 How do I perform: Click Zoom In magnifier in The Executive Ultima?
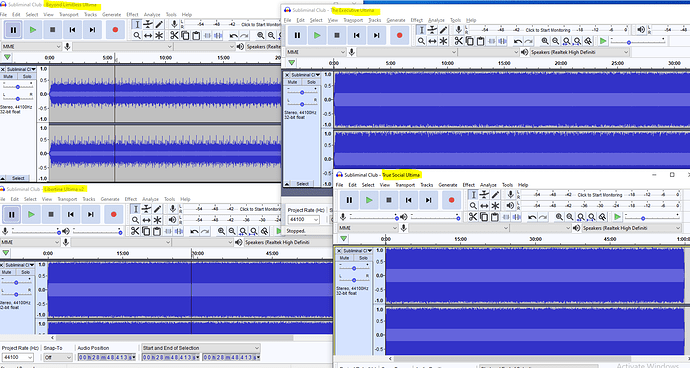[545, 41]
